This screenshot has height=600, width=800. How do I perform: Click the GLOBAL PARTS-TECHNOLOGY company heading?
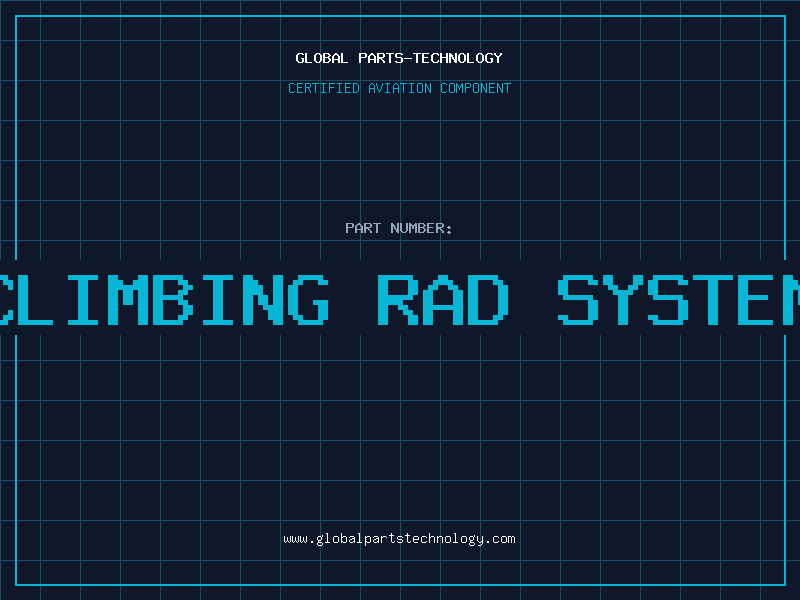tap(399, 58)
